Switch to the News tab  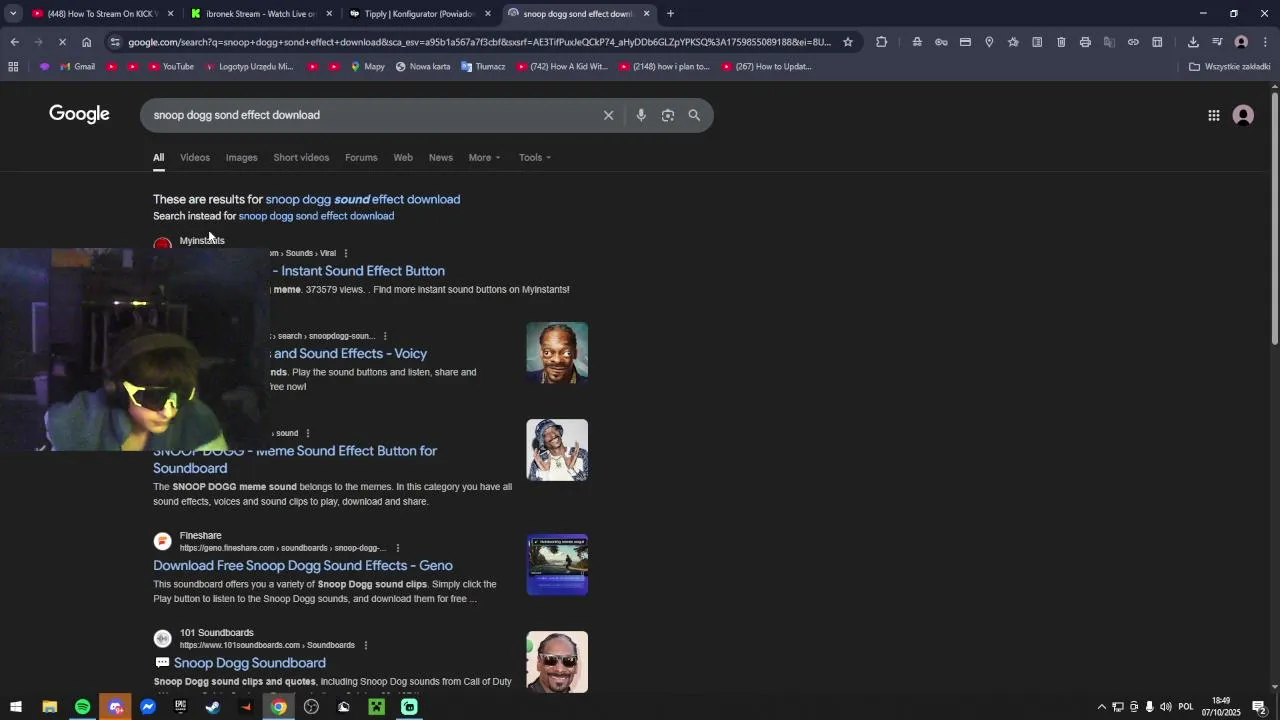(441, 158)
